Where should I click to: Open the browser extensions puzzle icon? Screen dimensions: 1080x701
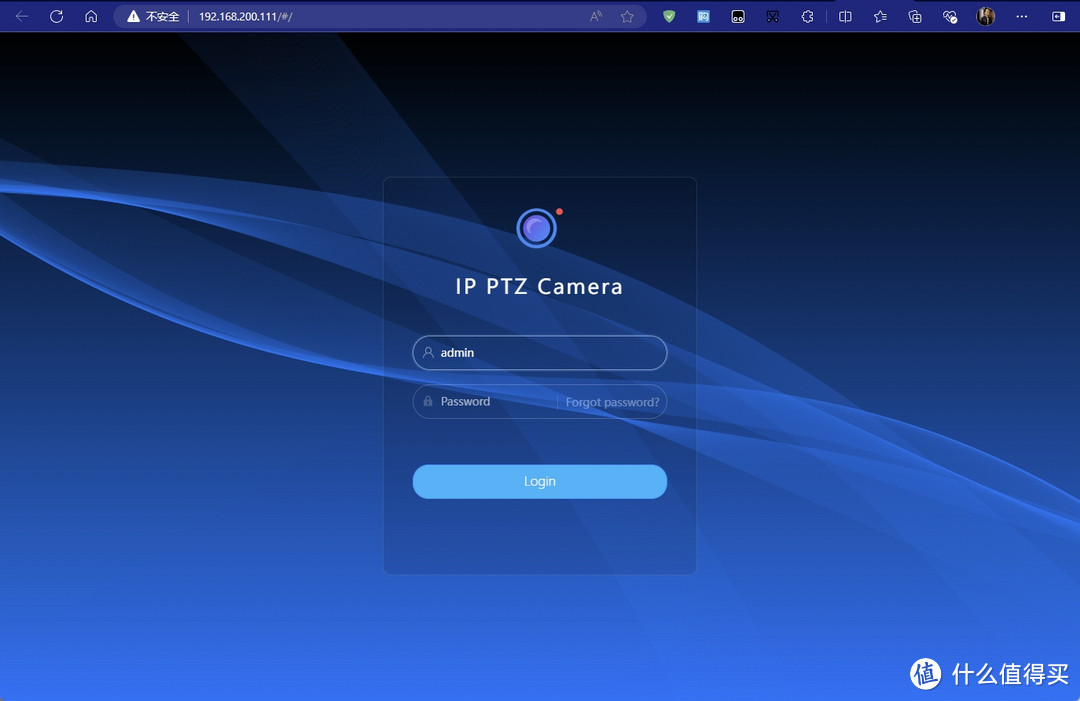click(808, 16)
